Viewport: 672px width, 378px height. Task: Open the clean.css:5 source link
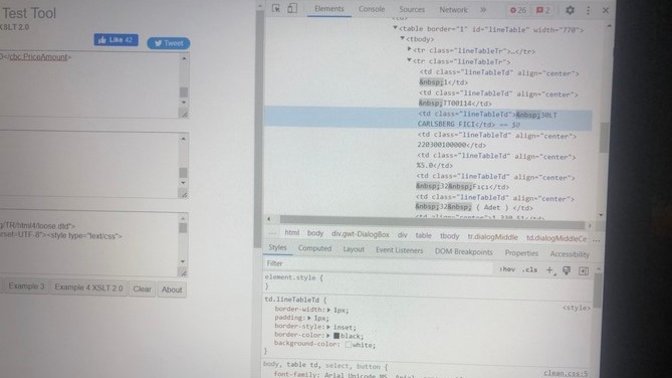pyautogui.click(x=565, y=373)
